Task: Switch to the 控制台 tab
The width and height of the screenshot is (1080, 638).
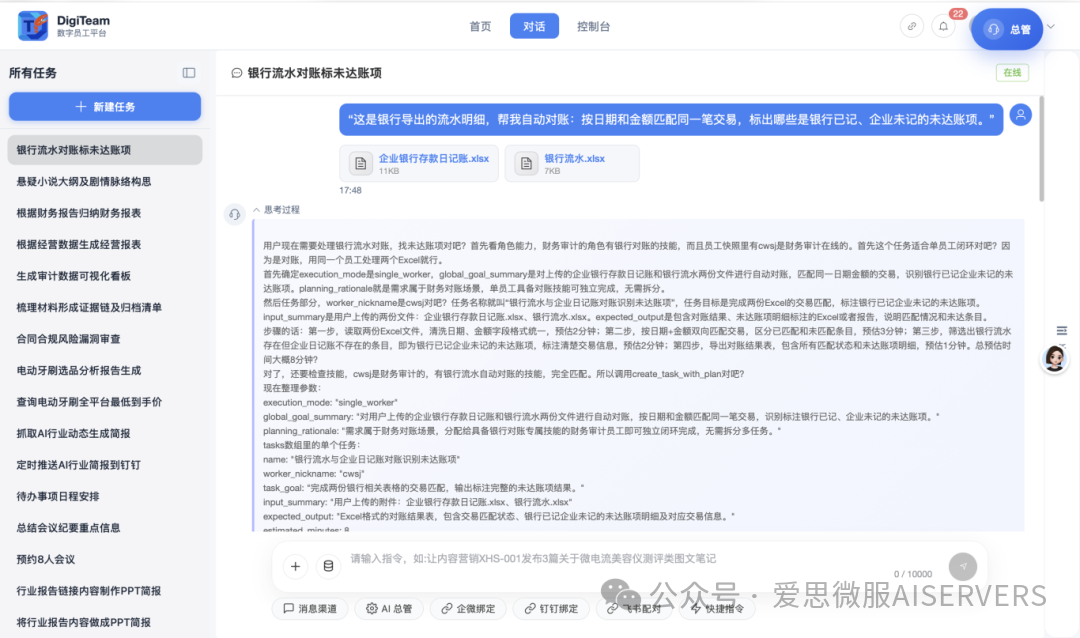Action: [x=593, y=27]
